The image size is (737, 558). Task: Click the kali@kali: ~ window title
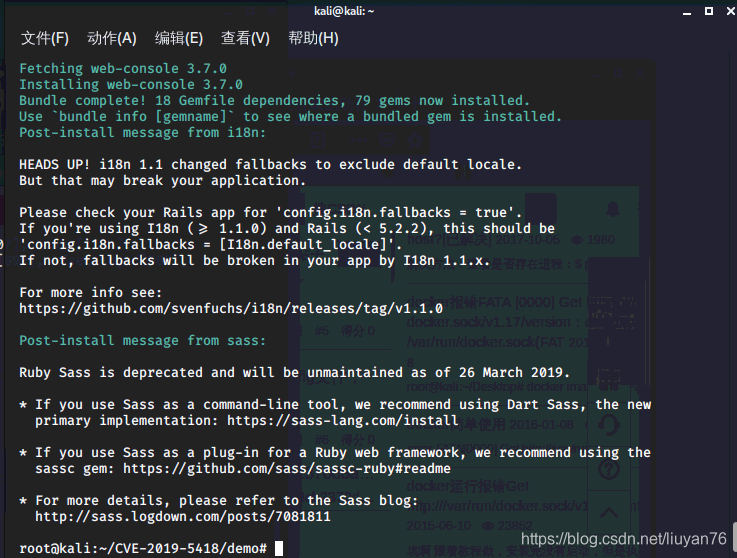(x=344, y=11)
